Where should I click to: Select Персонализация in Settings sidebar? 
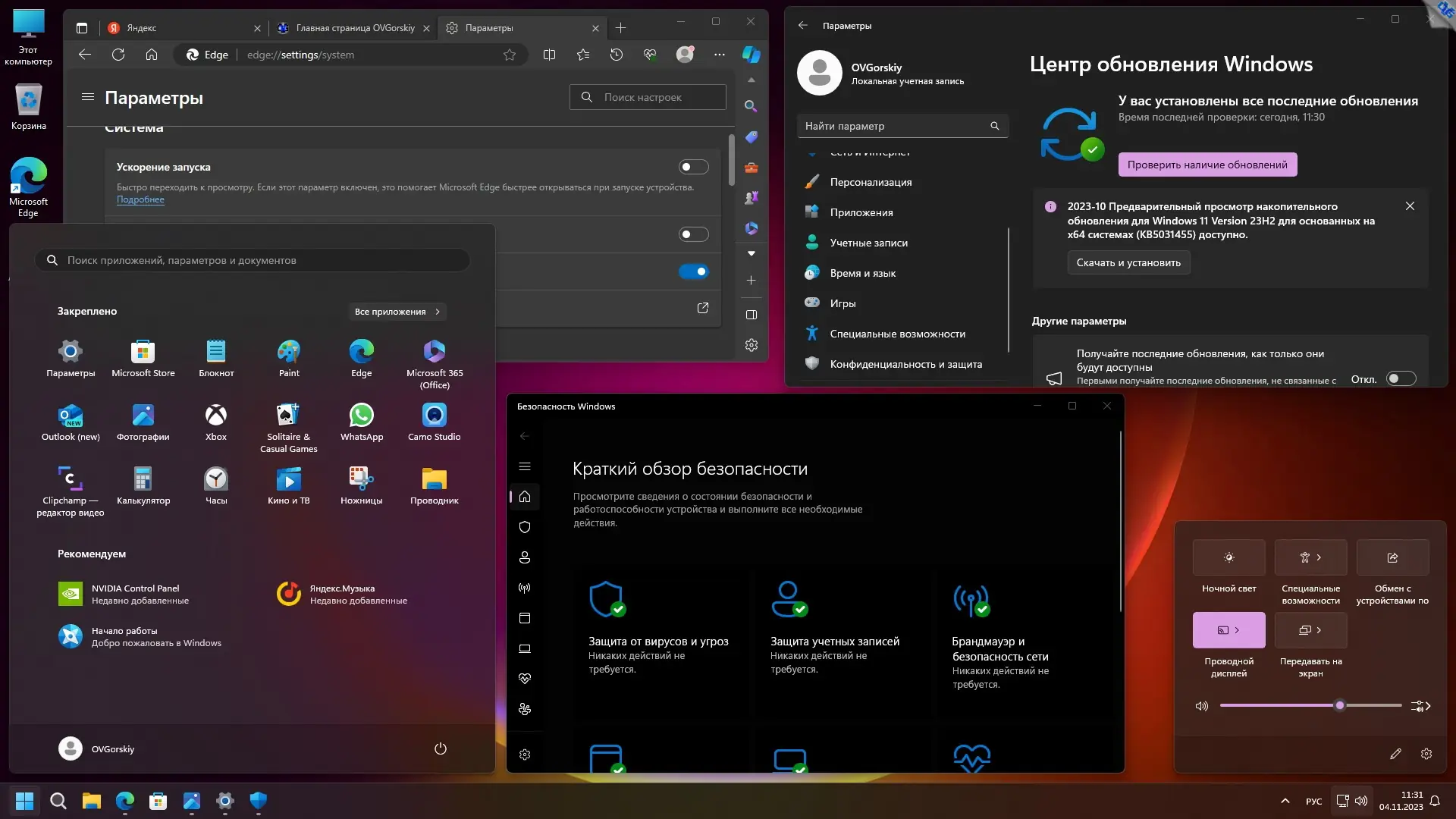pos(871,182)
